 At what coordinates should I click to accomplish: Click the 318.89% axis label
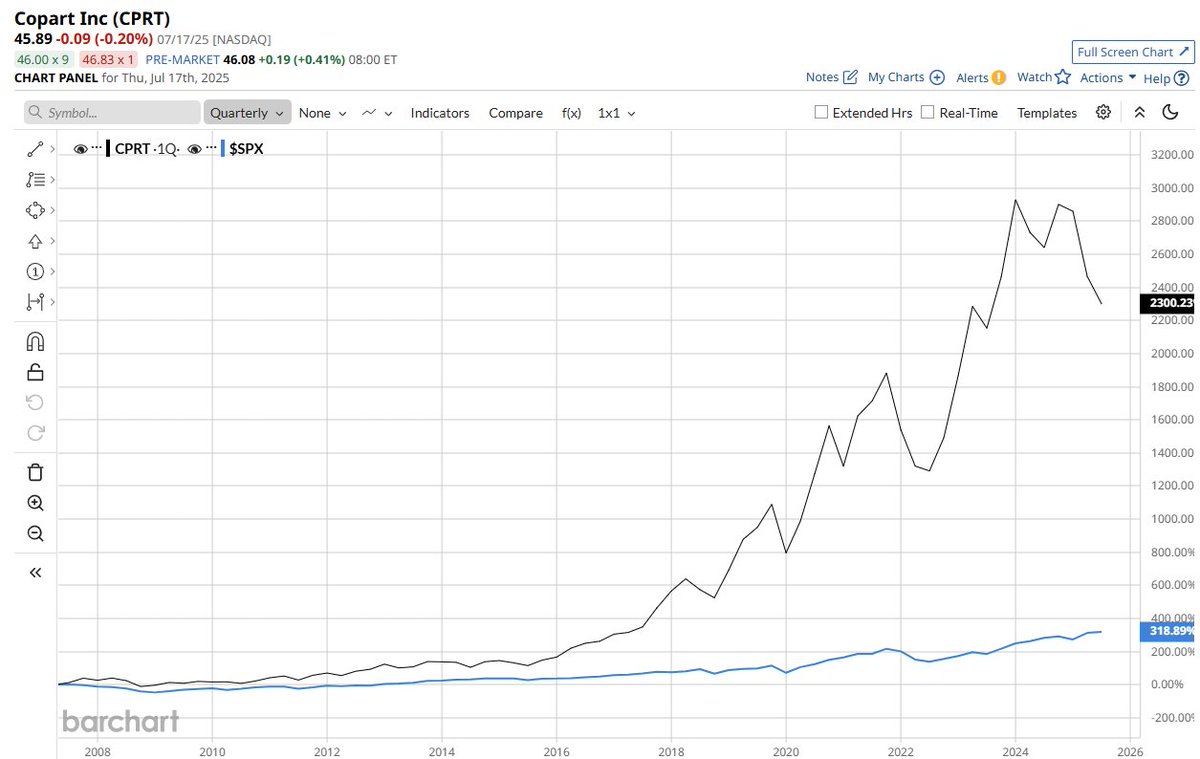1167,632
